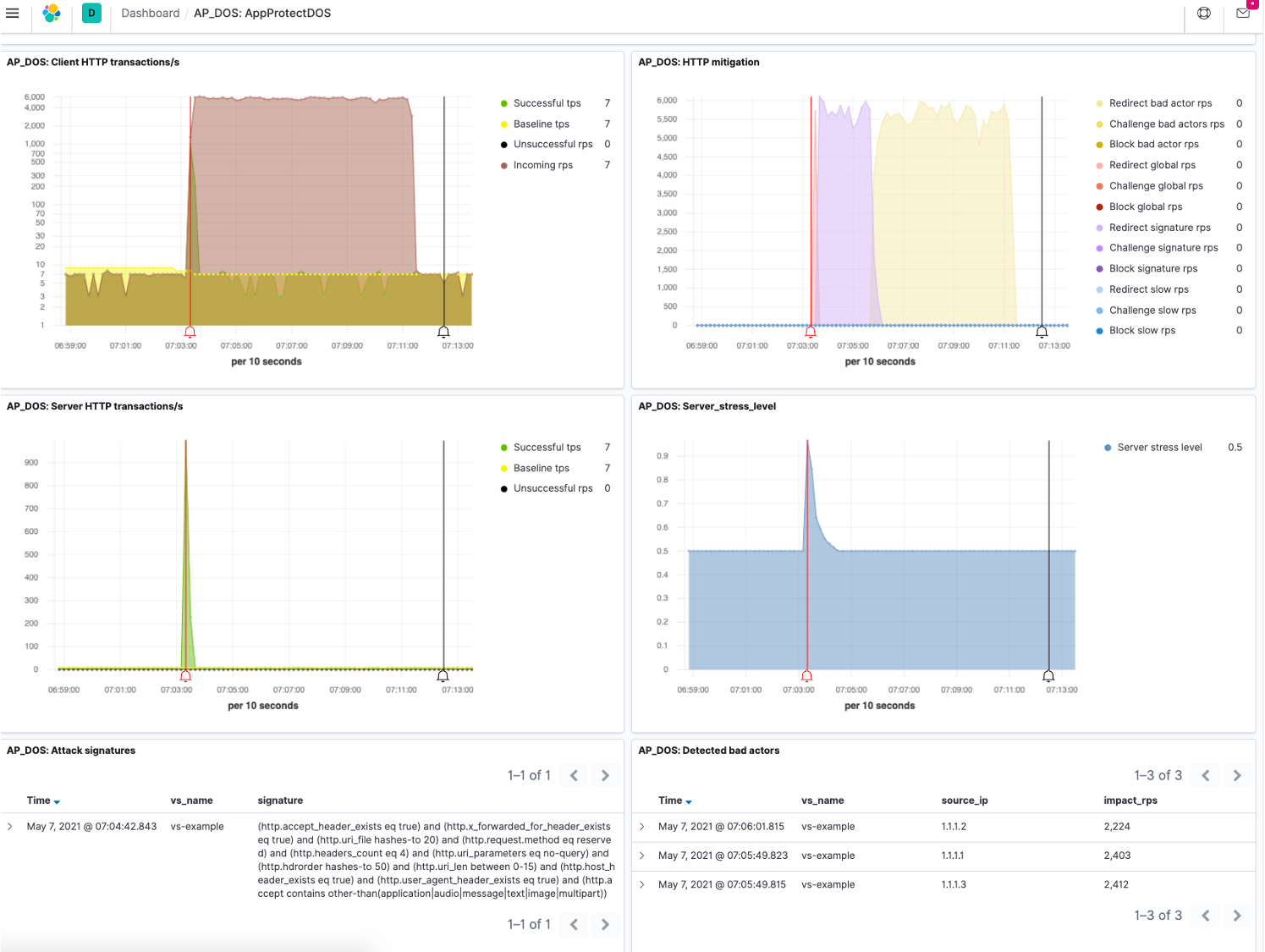Screen dimensions: 1265x952
Task: Go to previous page atop Detected bad actors
Action: pos(1206,775)
